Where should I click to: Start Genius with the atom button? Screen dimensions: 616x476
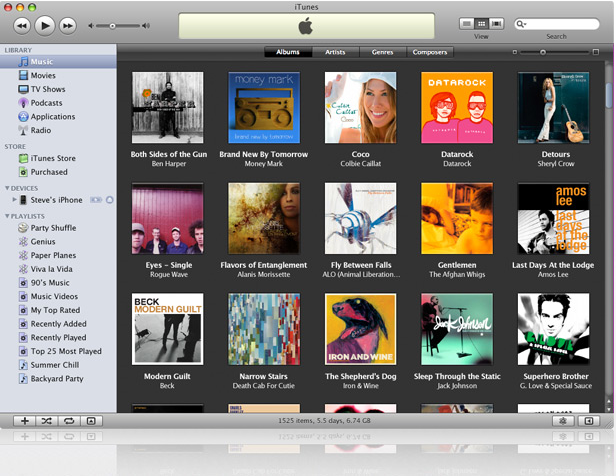(563, 421)
